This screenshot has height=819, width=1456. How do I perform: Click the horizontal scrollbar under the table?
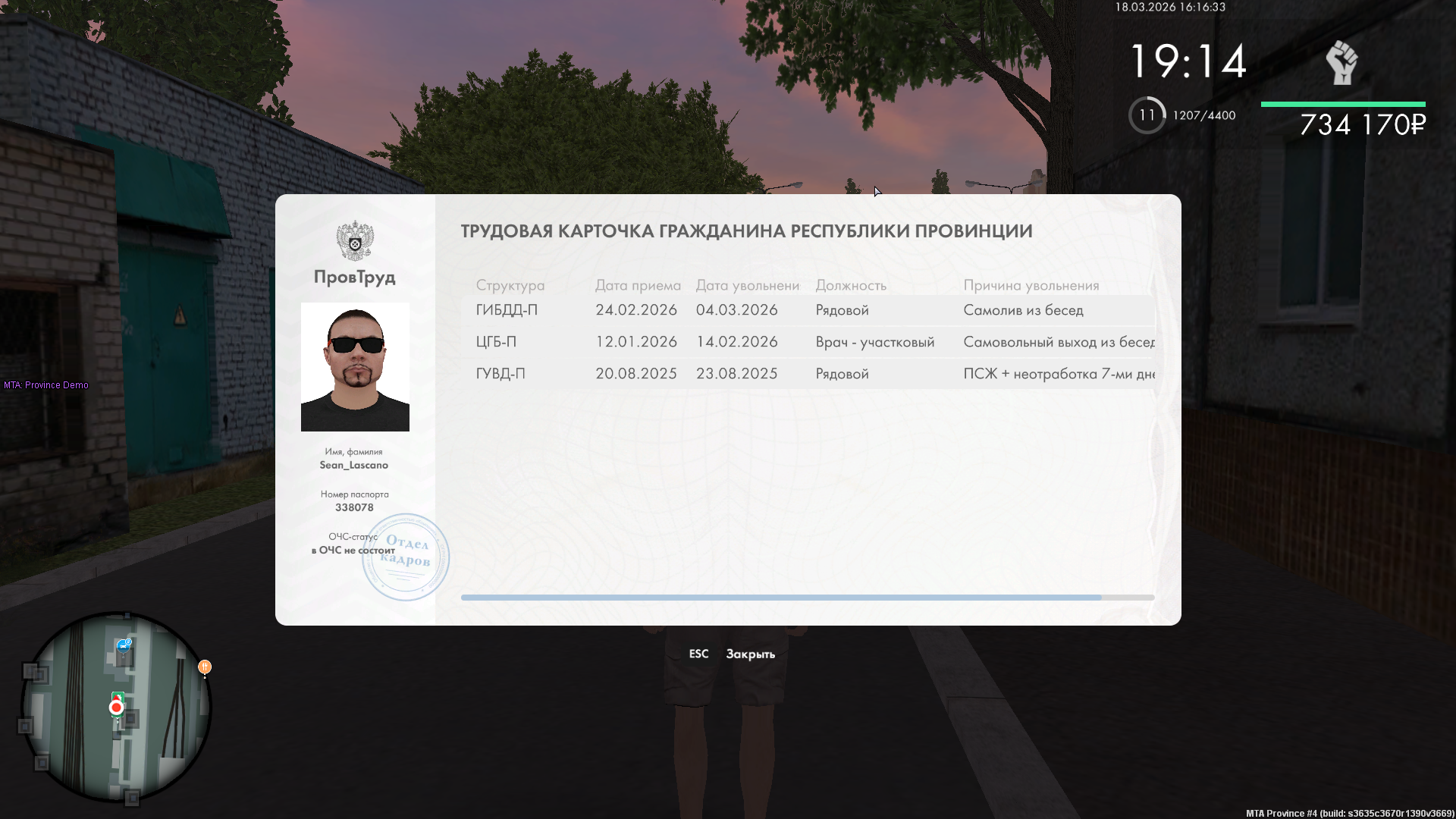(x=781, y=598)
